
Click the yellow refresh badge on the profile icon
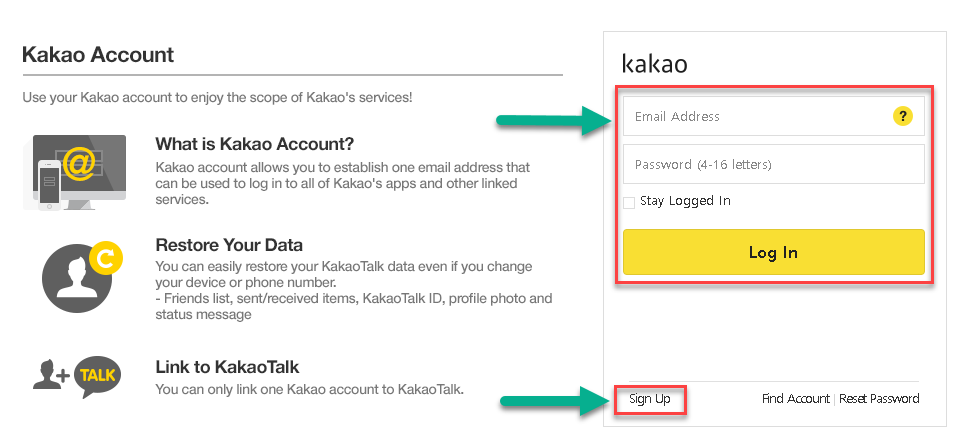pyautogui.click(x=106, y=260)
